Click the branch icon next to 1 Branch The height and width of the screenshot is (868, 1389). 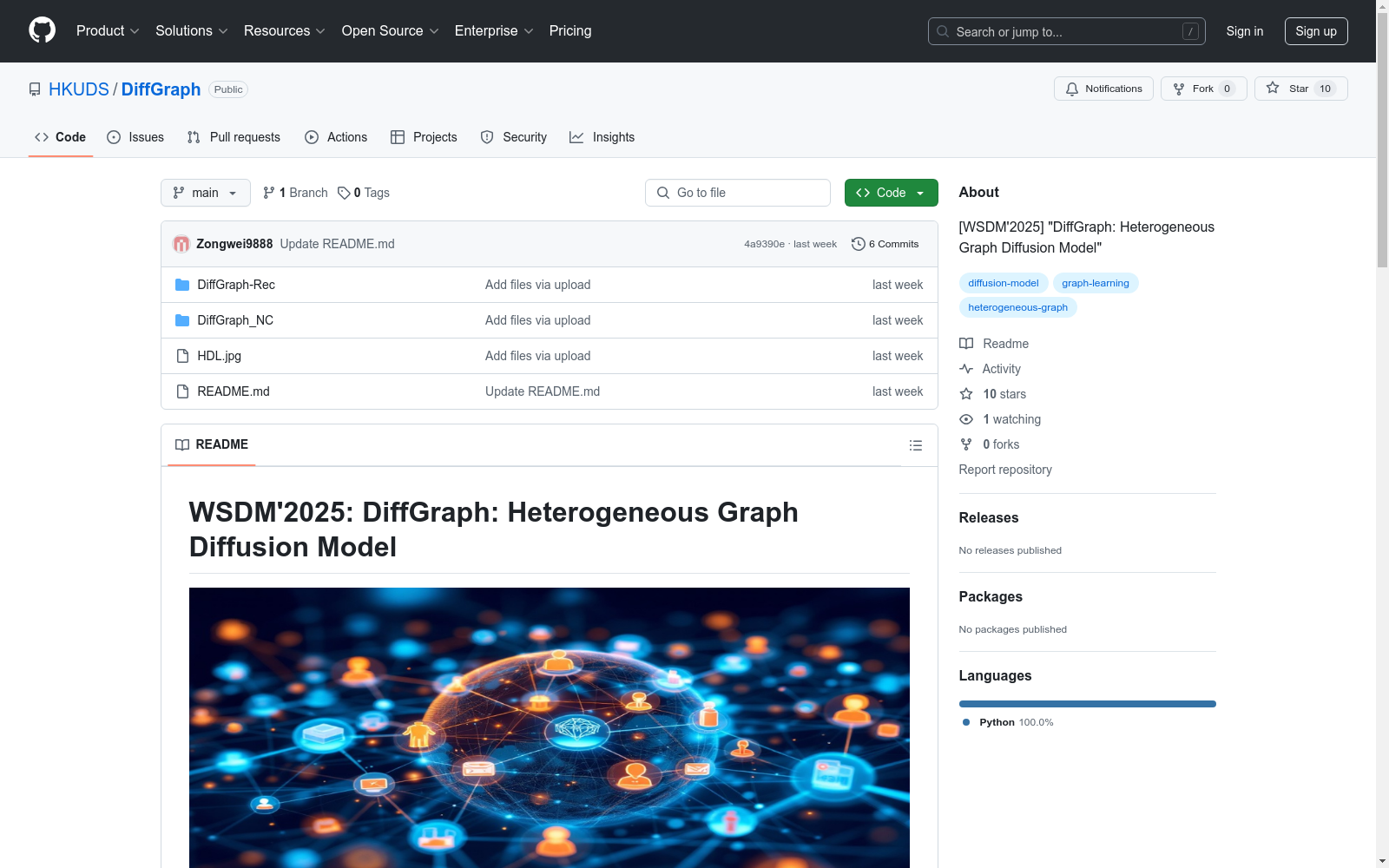pyautogui.click(x=269, y=193)
